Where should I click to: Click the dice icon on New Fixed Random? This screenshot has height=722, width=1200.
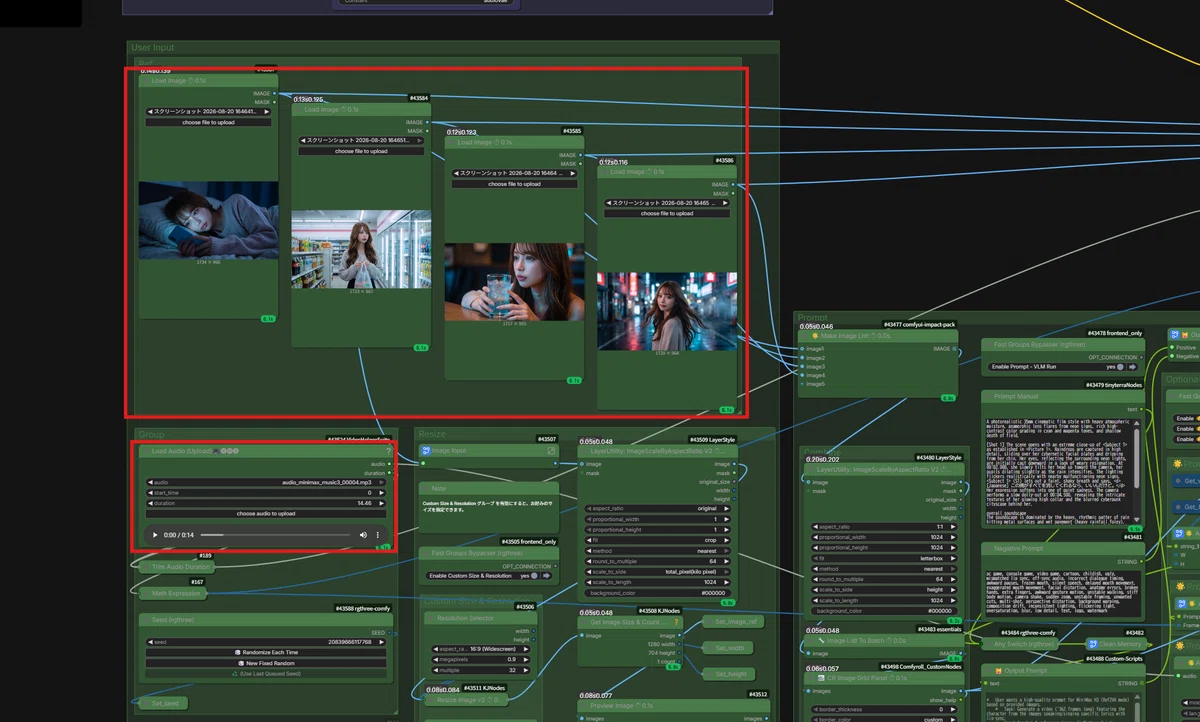click(241, 663)
